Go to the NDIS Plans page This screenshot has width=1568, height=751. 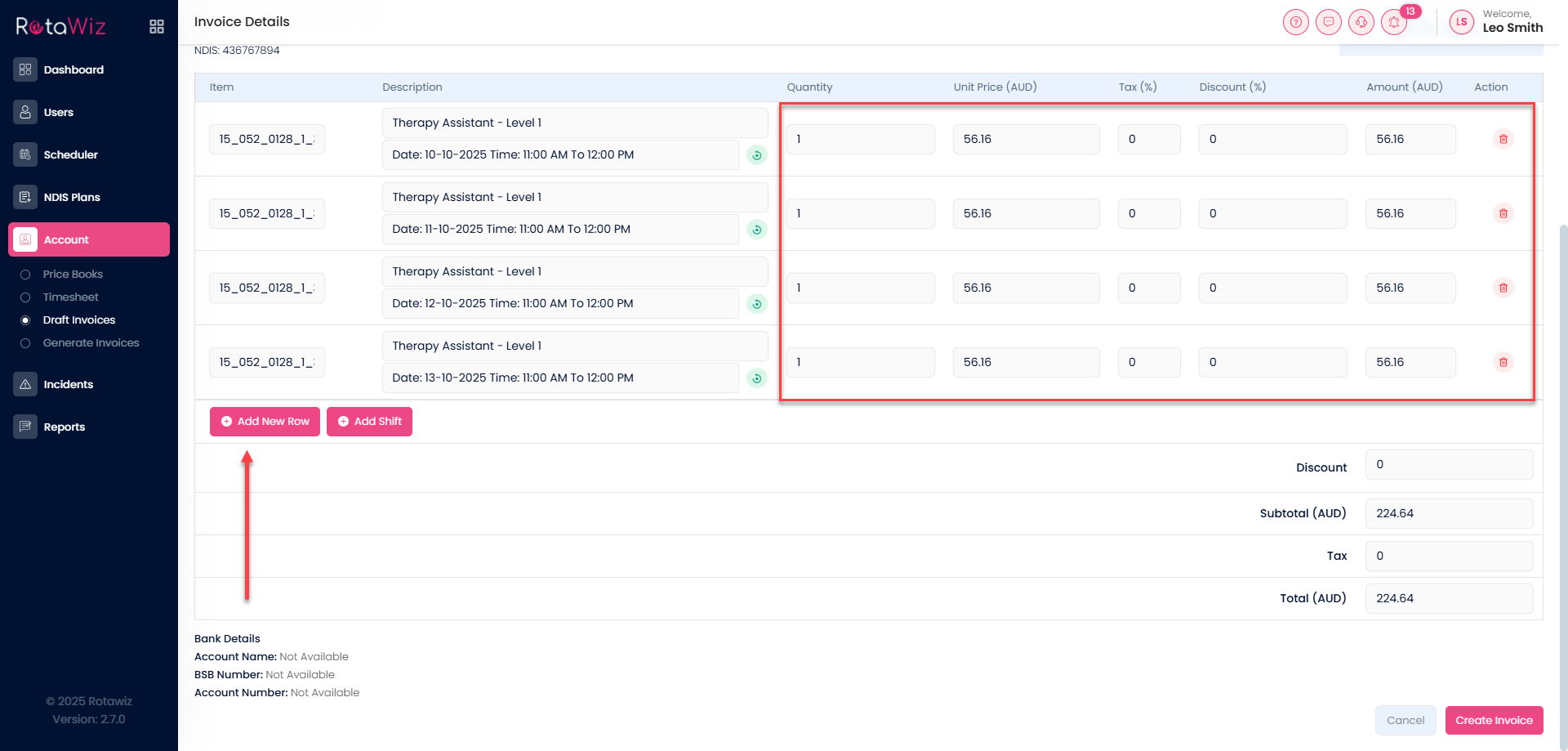click(72, 197)
